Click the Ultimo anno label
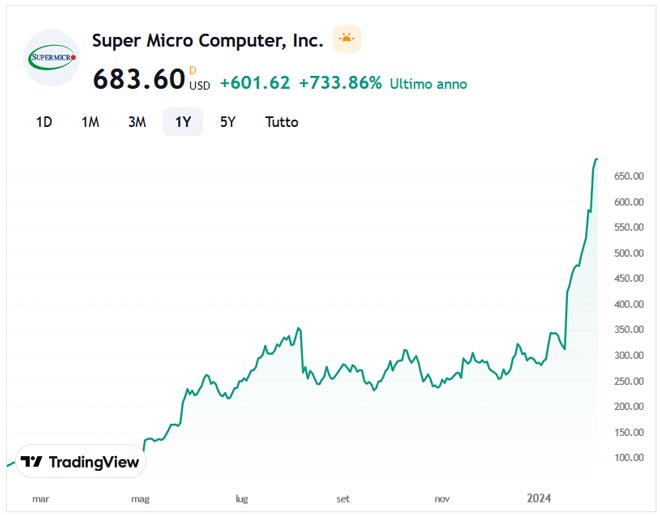 [x=428, y=84]
